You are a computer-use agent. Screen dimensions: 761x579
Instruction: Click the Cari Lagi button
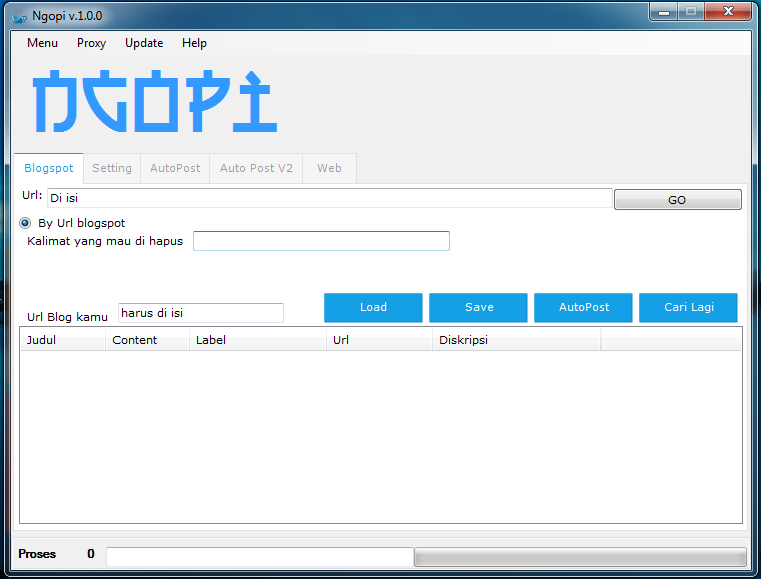688,307
